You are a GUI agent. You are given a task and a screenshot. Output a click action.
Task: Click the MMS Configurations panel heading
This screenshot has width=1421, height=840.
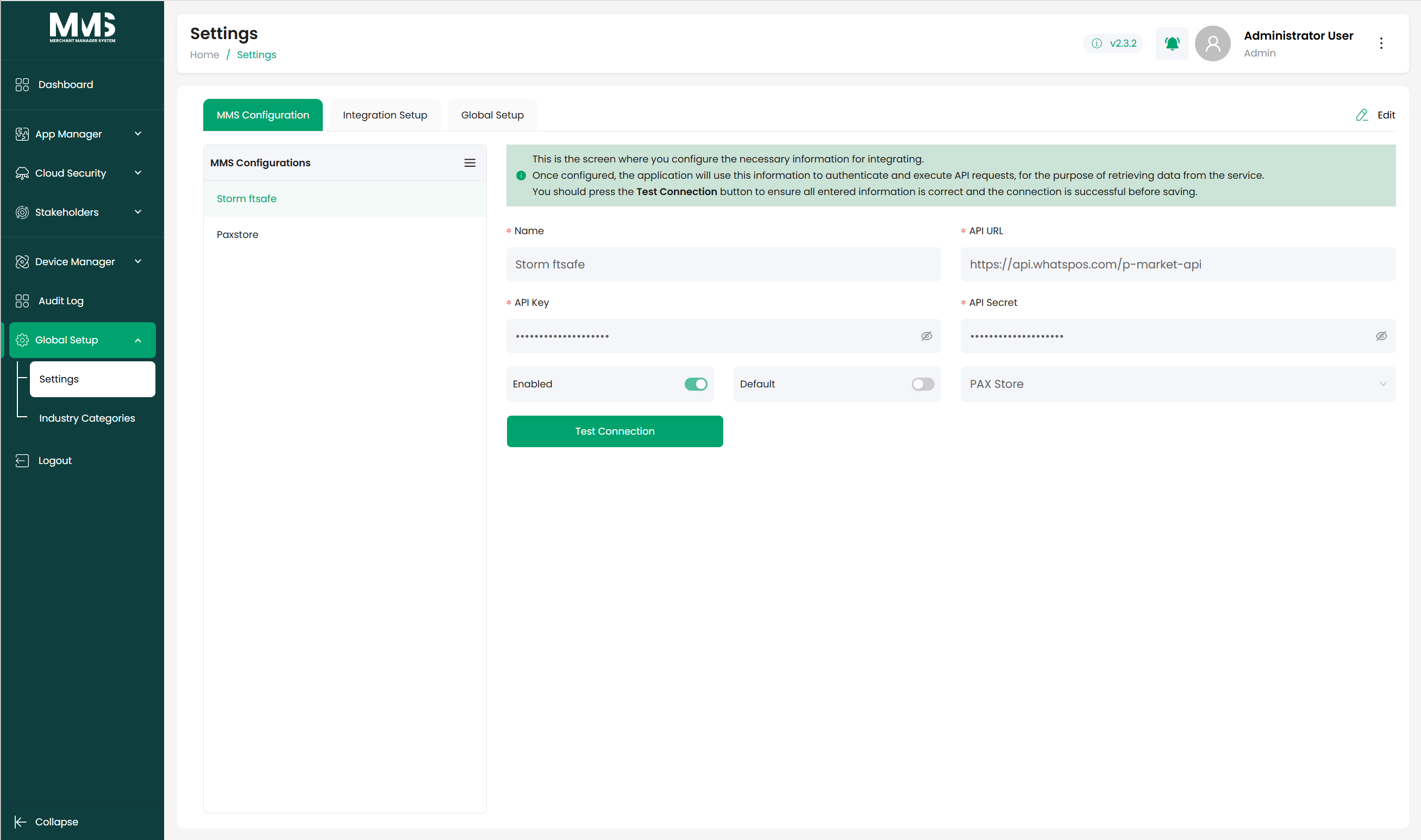coord(260,163)
